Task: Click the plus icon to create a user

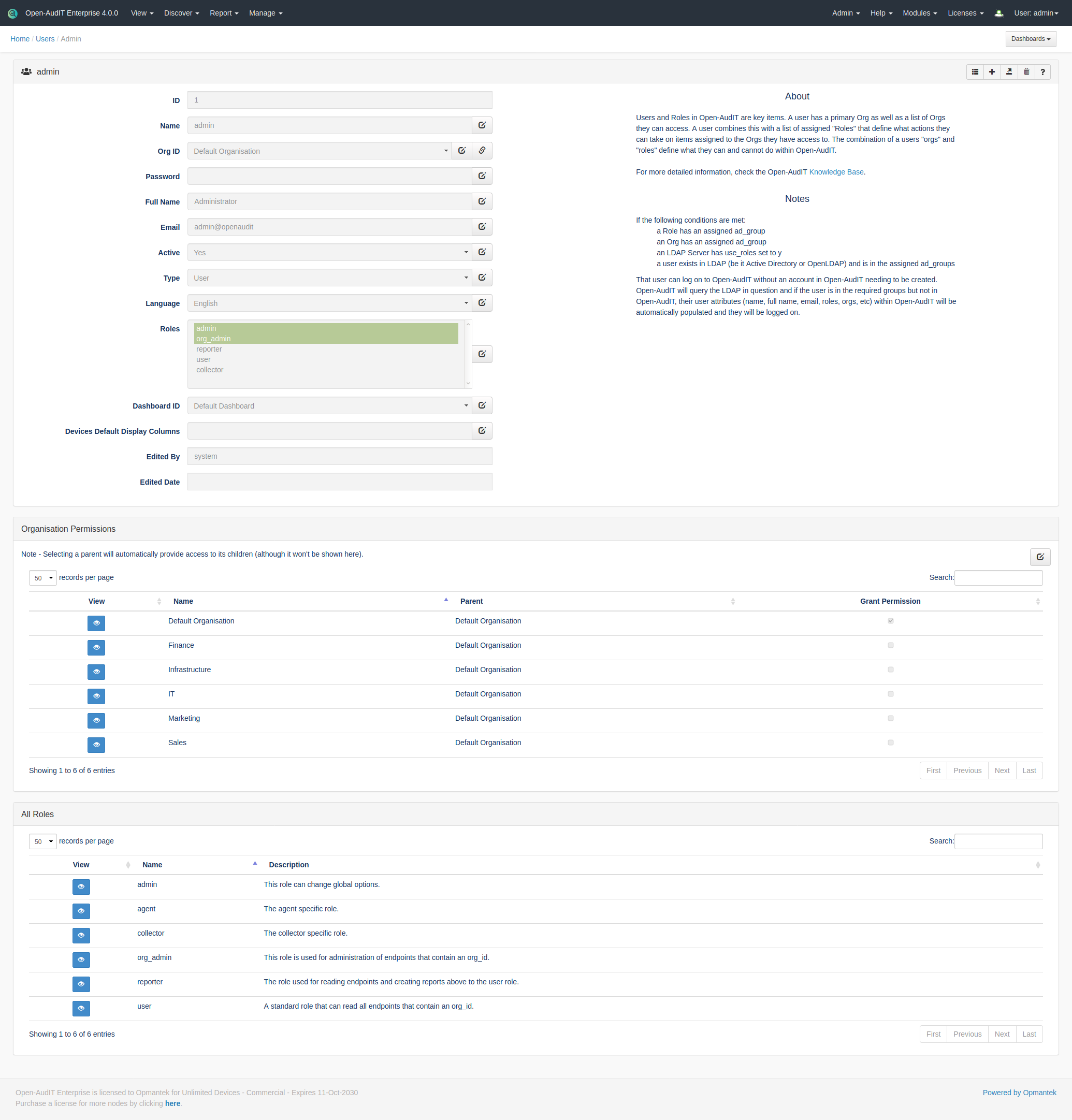Action: tap(992, 72)
